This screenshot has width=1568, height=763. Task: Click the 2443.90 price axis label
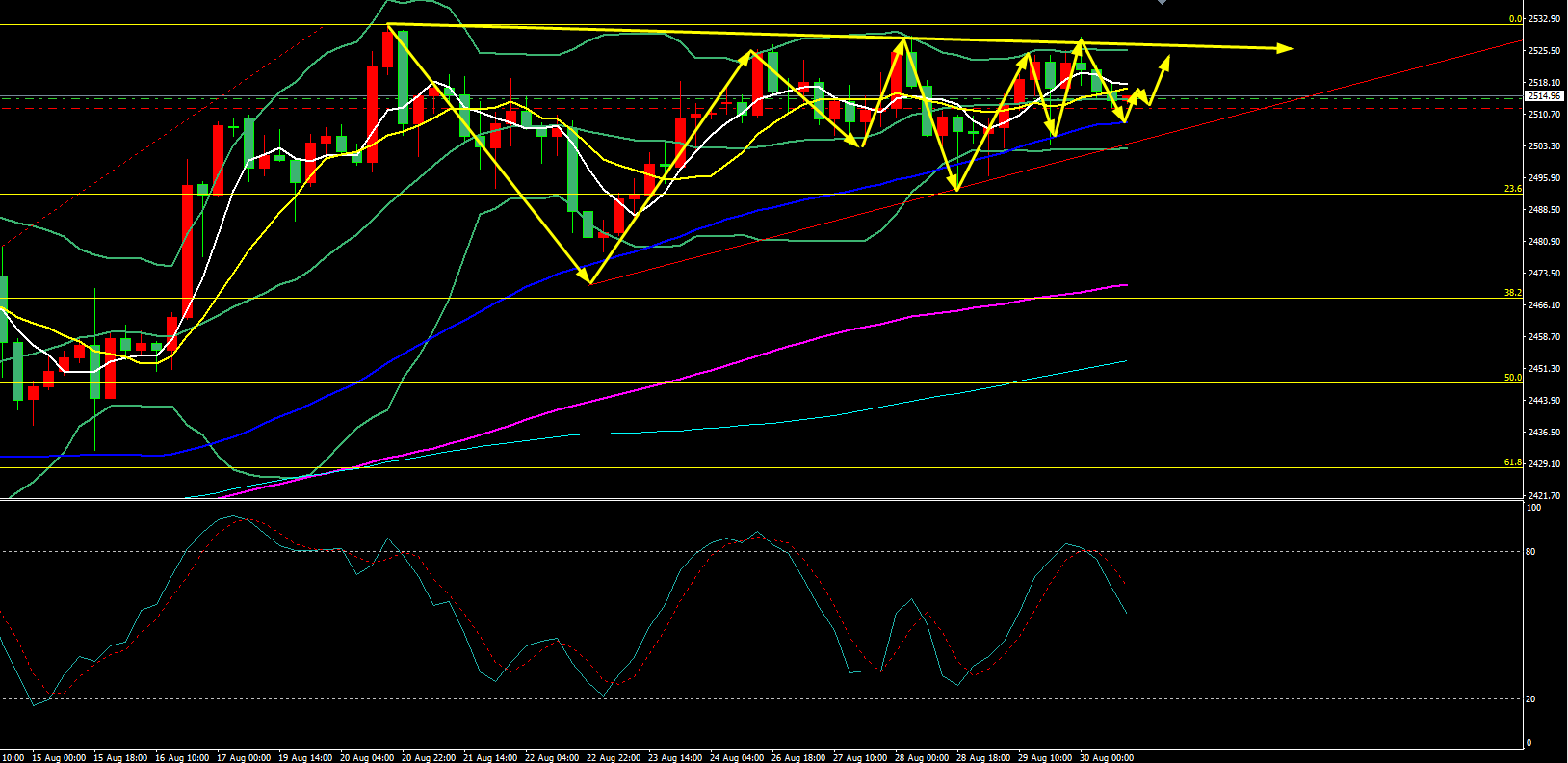(x=1544, y=401)
